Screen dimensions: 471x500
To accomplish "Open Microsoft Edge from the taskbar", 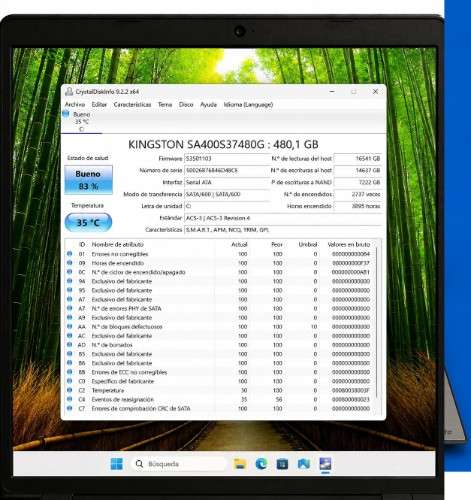I will click(x=261, y=464).
